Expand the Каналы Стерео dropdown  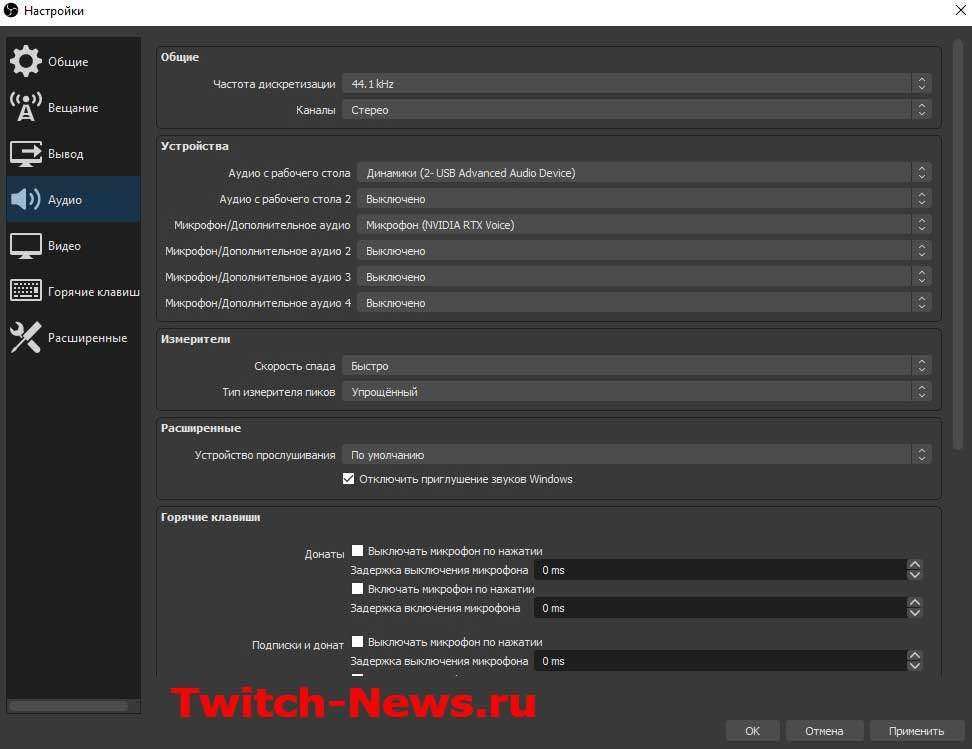click(636, 110)
